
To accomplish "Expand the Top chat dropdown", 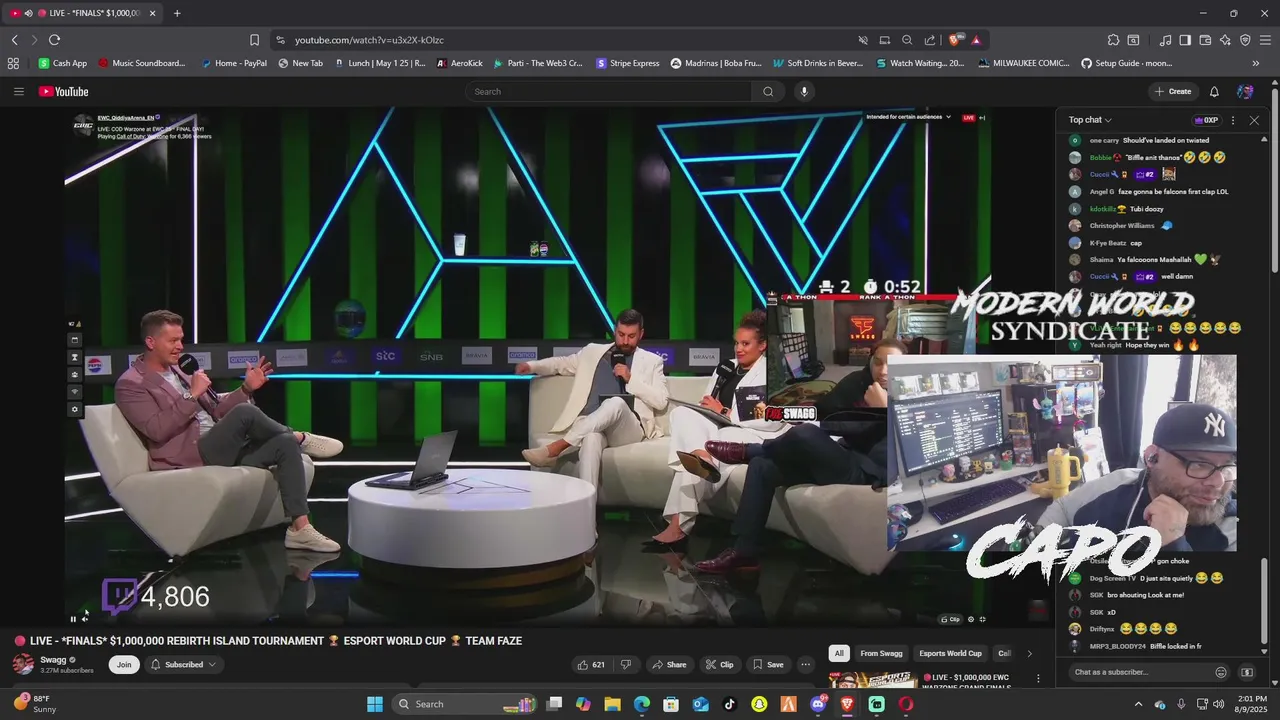I will (1090, 120).
